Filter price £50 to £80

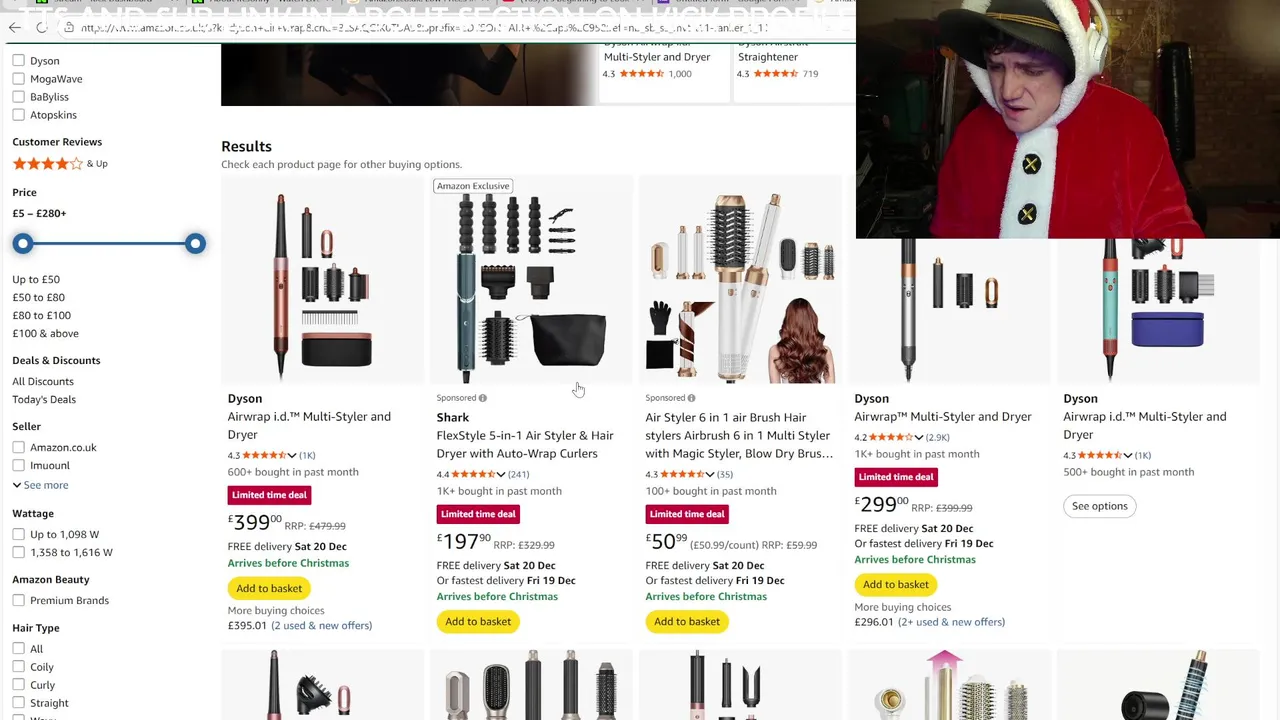[38, 297]
